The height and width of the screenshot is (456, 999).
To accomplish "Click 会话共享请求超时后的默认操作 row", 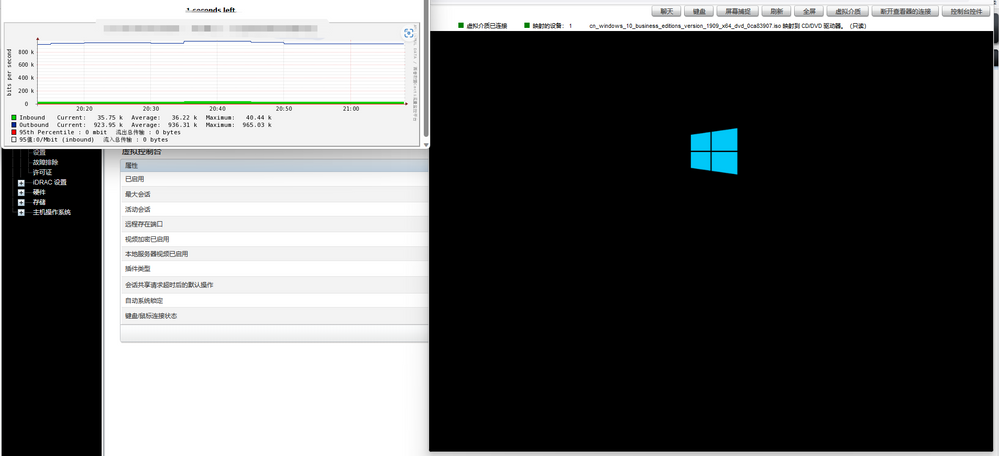I will tap(275, 285).
